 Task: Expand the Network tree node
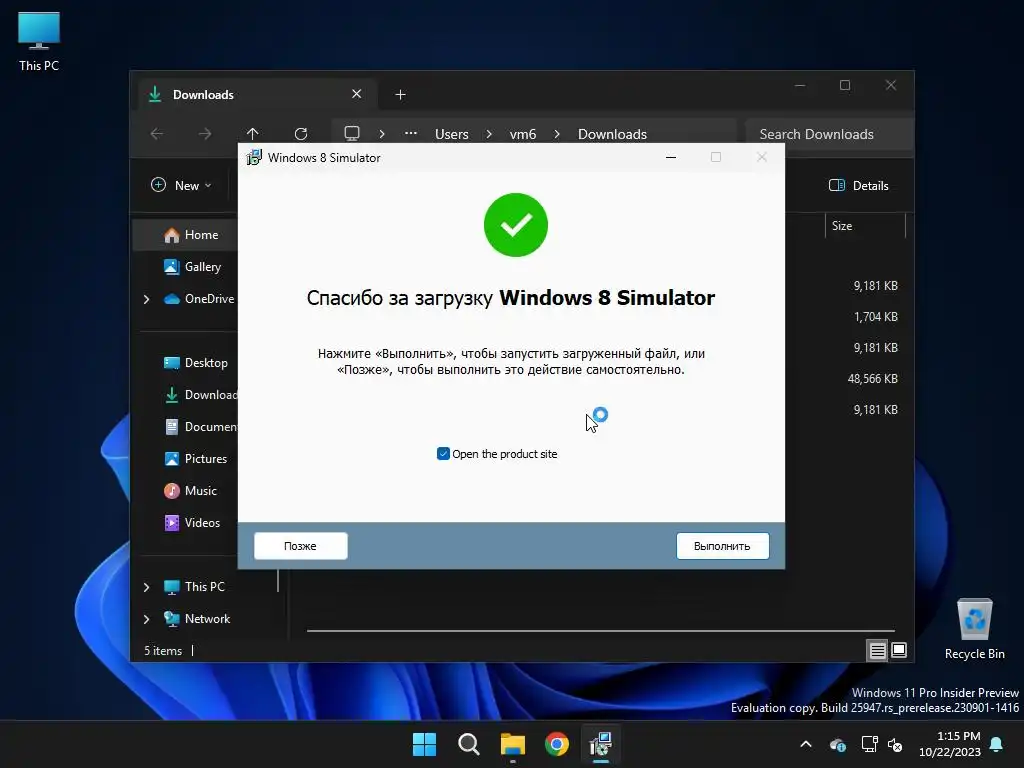146,619
